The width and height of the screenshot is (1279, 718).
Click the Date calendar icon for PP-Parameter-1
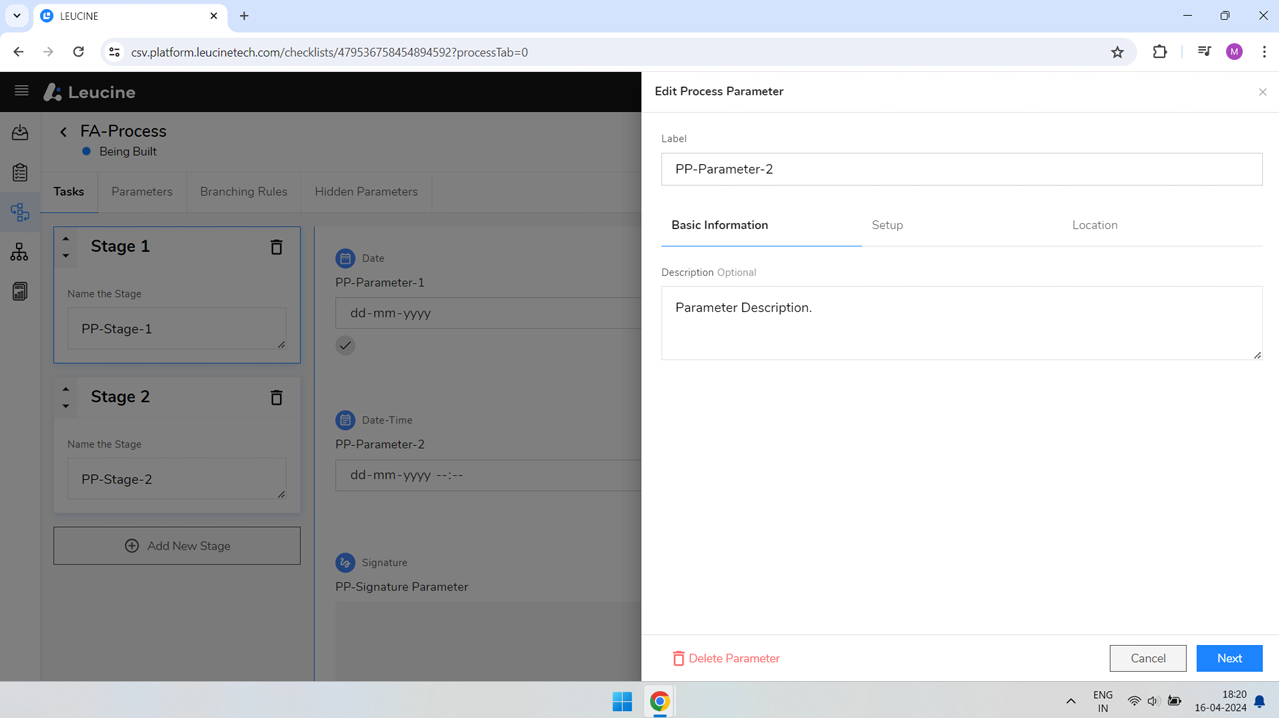coord(345,257)
